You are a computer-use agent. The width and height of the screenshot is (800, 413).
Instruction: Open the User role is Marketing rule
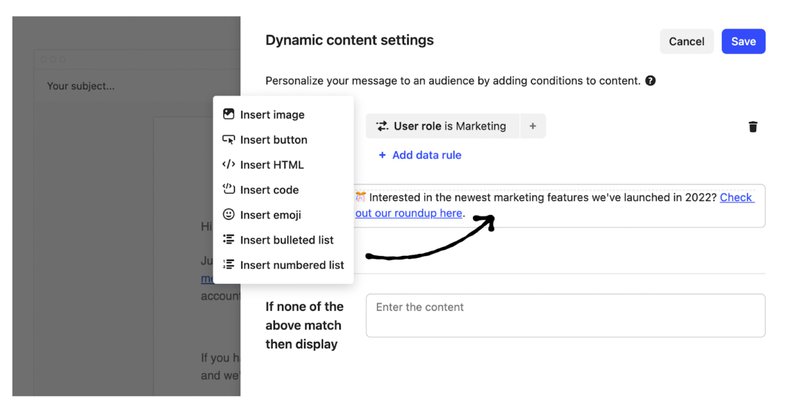click(442, 126)
